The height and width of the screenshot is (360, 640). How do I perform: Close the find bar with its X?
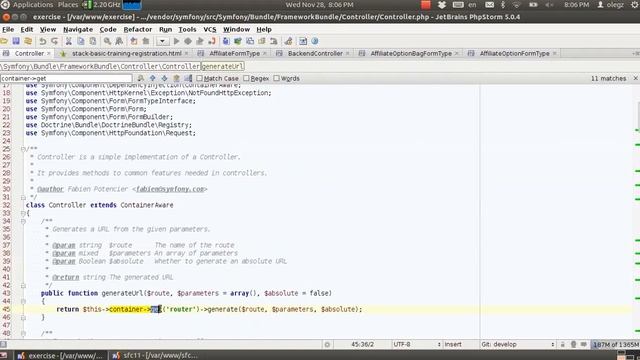pos(635,78)
